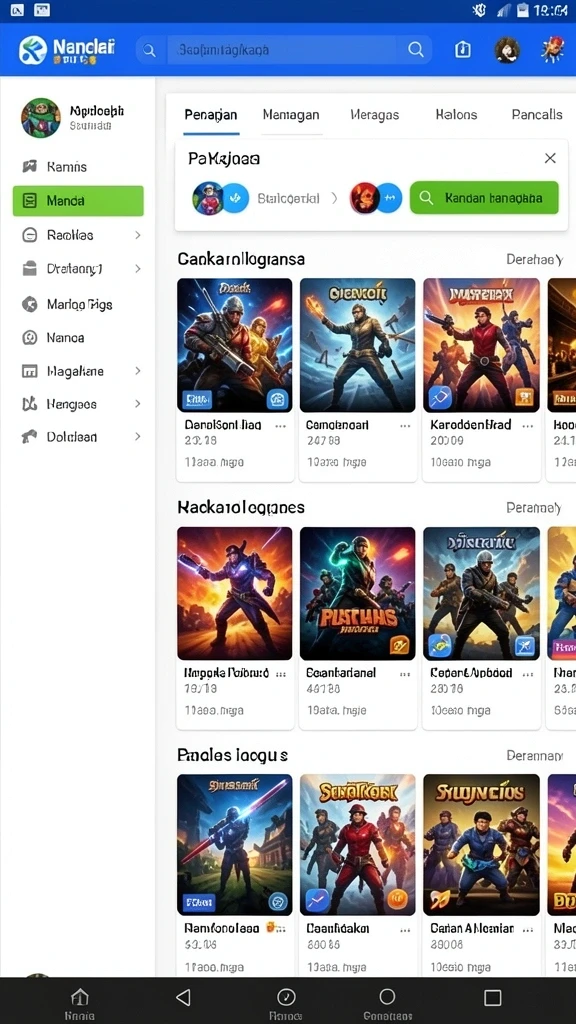Switch to the Meragas tab
This screenshot has width=576, height=1024.
(375, 115)
